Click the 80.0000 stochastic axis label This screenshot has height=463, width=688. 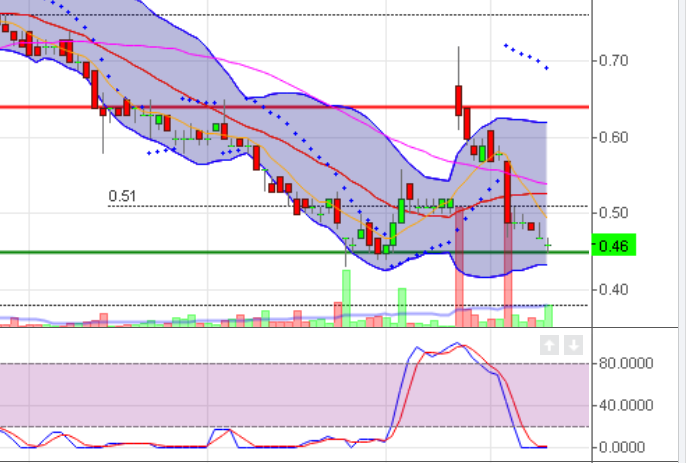point(626,363)
